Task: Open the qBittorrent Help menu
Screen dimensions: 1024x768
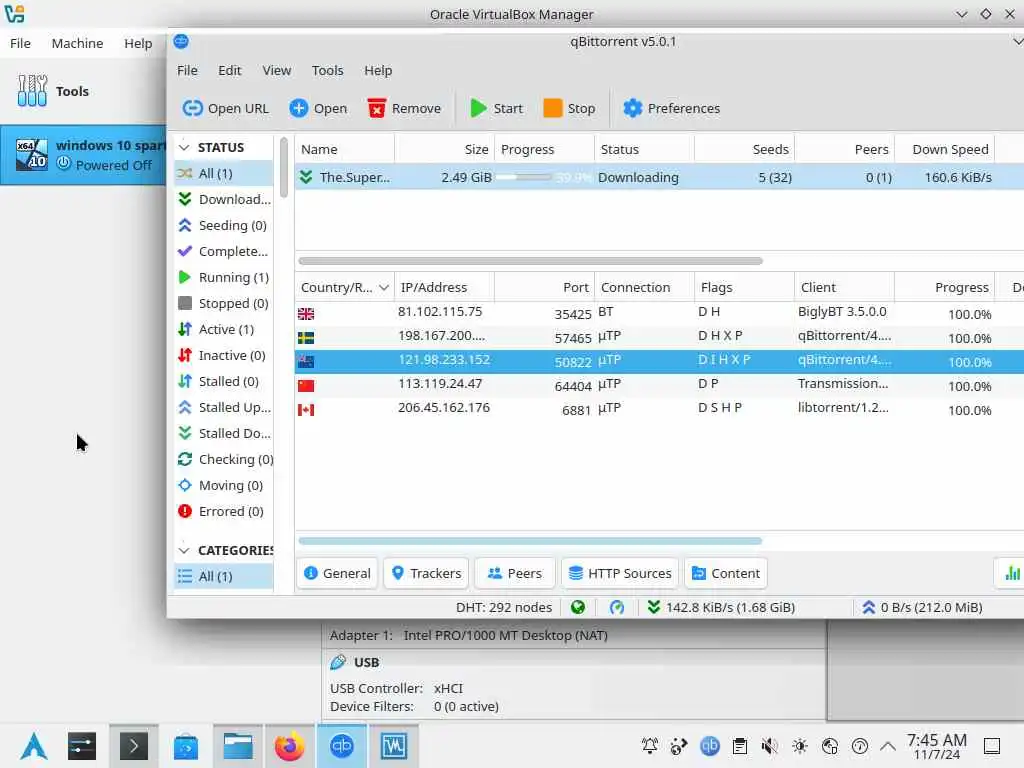Action: (378, 71)
